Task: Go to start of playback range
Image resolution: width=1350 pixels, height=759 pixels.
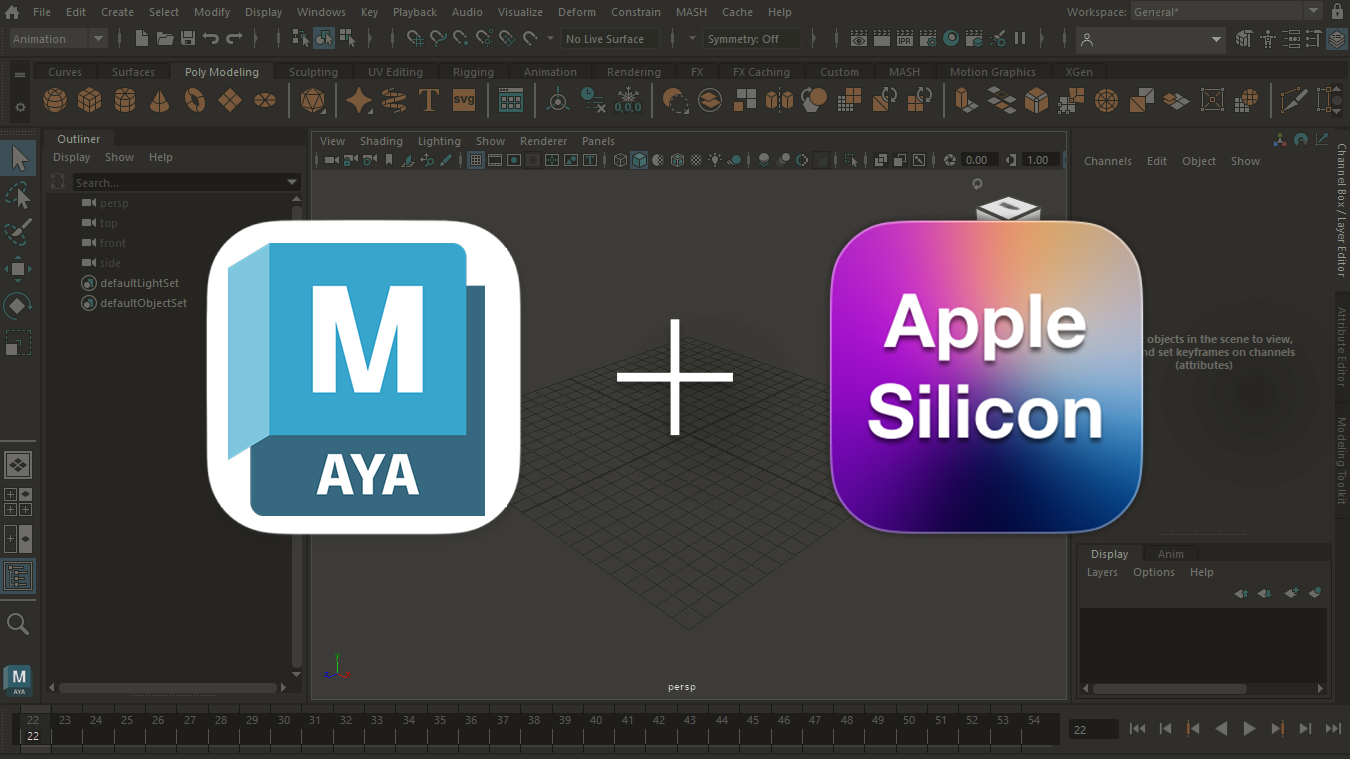Action: pos(1137,729)
